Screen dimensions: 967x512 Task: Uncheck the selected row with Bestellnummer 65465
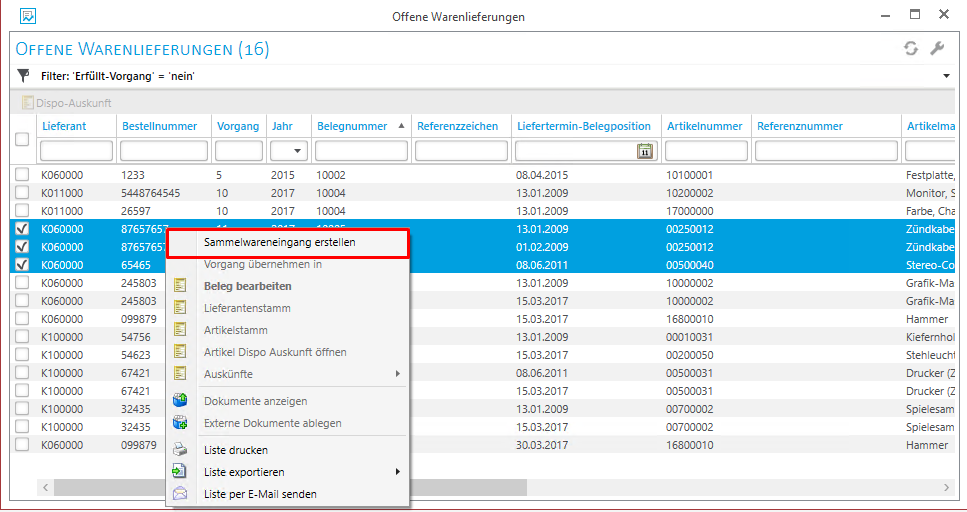(22, 265)
